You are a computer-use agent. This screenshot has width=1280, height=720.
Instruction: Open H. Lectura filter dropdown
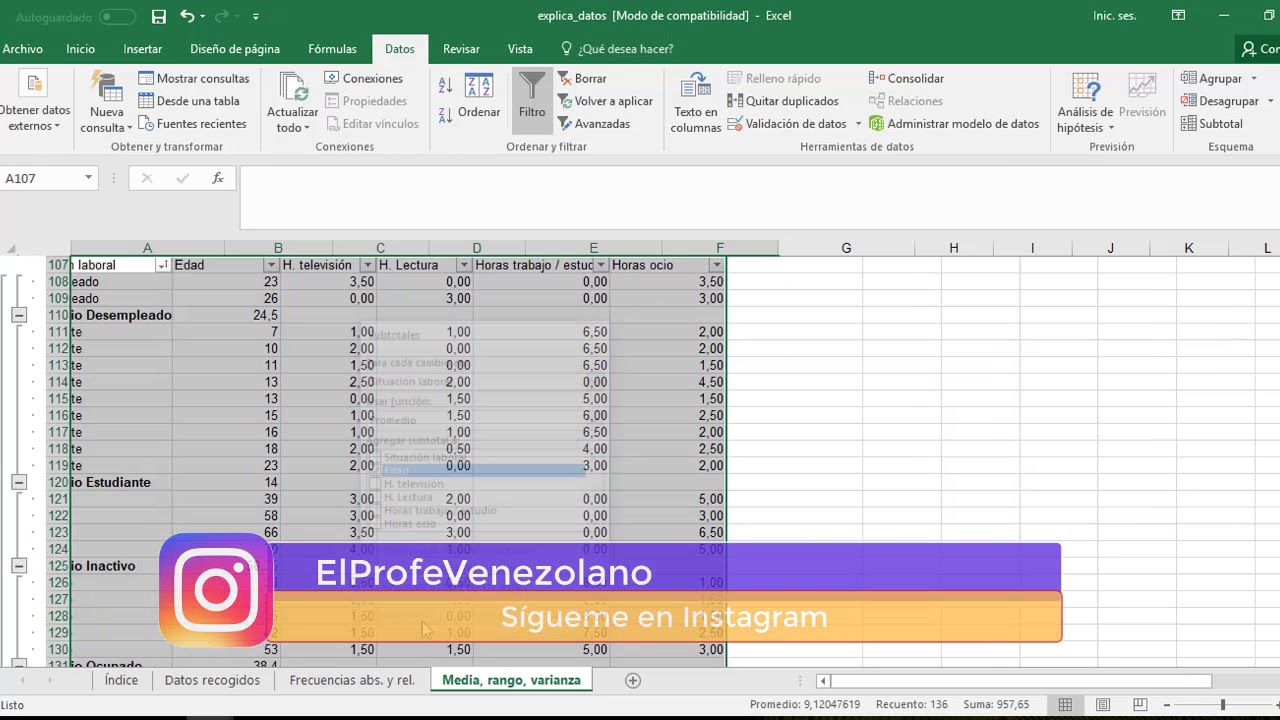(464, 265)
